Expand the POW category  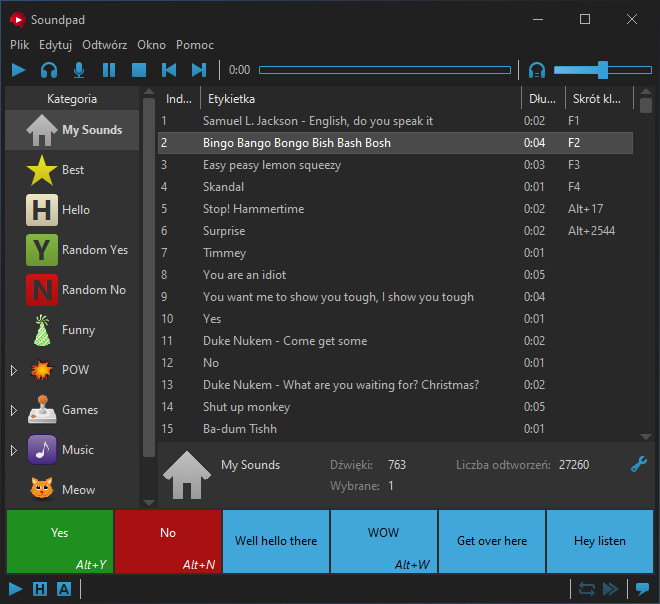(13, 370)
